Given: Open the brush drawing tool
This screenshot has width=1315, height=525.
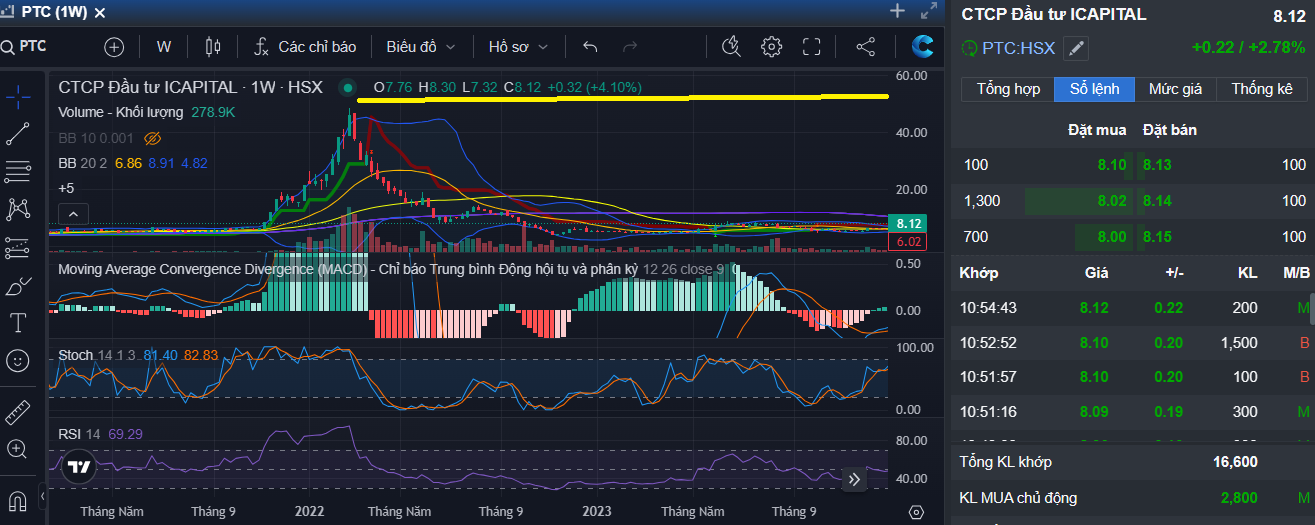Looking at the screenshot, I should [18, 288].
